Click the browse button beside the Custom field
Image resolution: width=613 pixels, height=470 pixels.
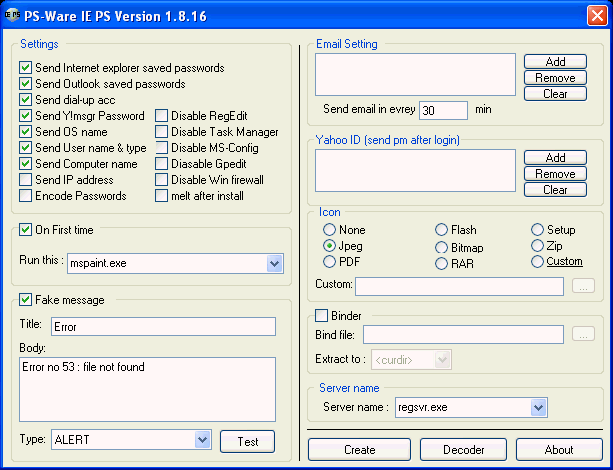[x=584, y=287]
